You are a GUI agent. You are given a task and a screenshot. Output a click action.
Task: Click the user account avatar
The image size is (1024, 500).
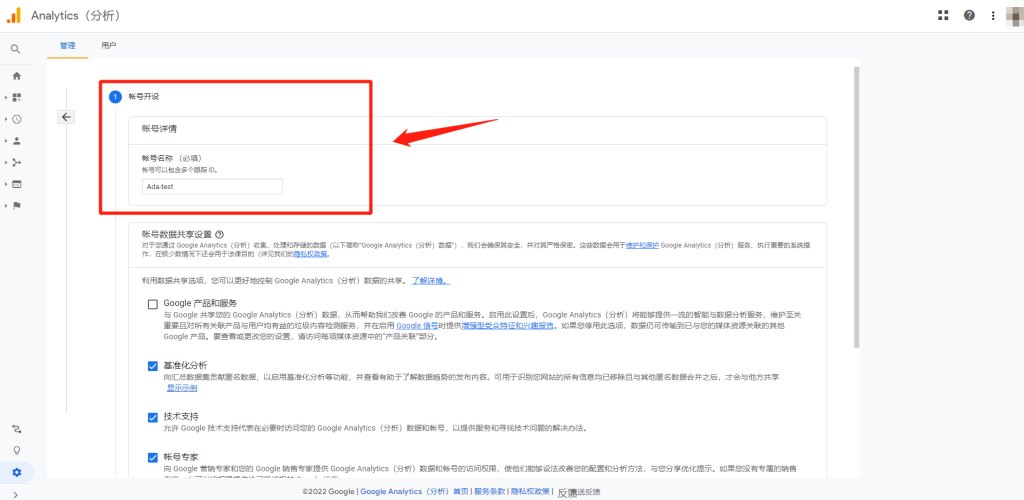click(x=1015, y=16)
